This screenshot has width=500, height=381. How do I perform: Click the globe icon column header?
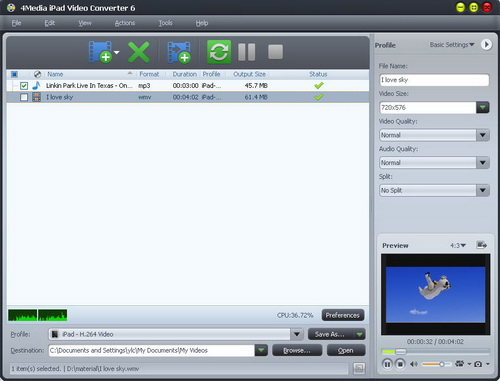click(x=37, y=74)
